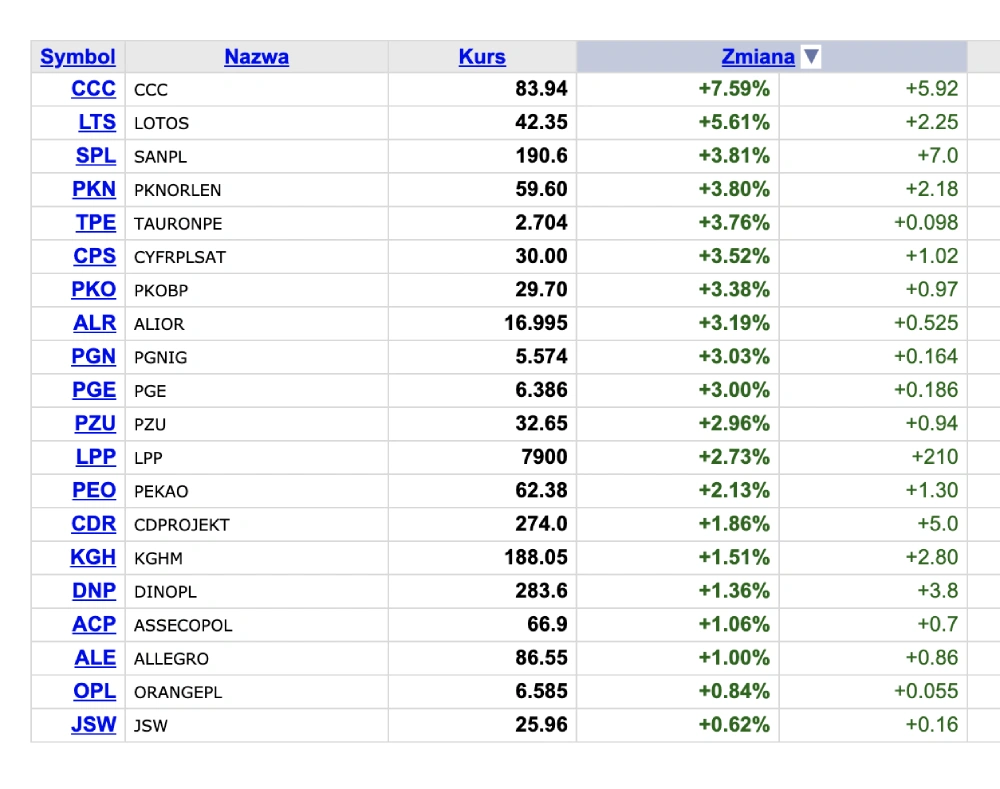Open the ALR symbol link
The height and width of the screenshot is (789, 1000).
point(94,323)
